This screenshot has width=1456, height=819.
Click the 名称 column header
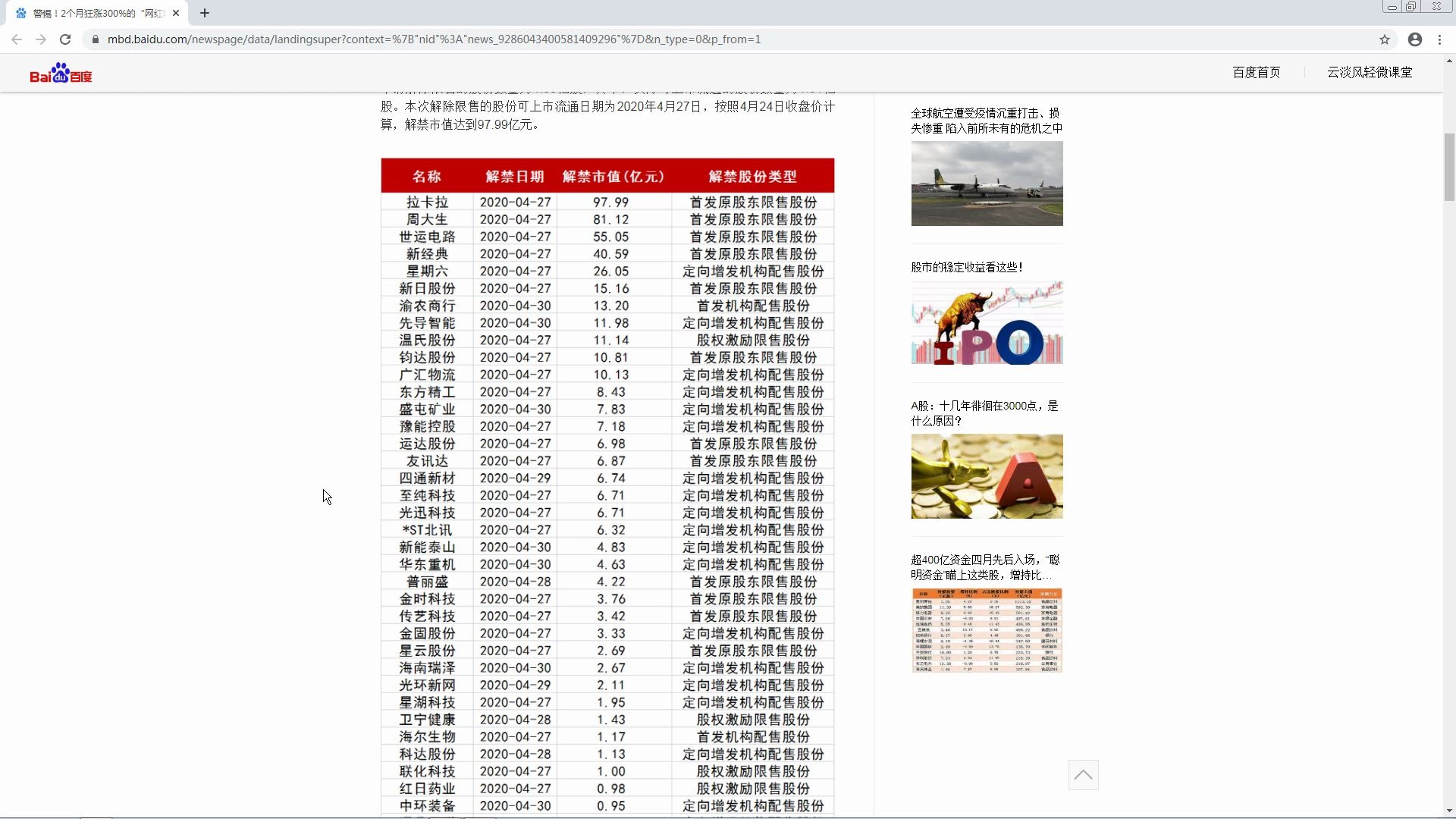427,176
